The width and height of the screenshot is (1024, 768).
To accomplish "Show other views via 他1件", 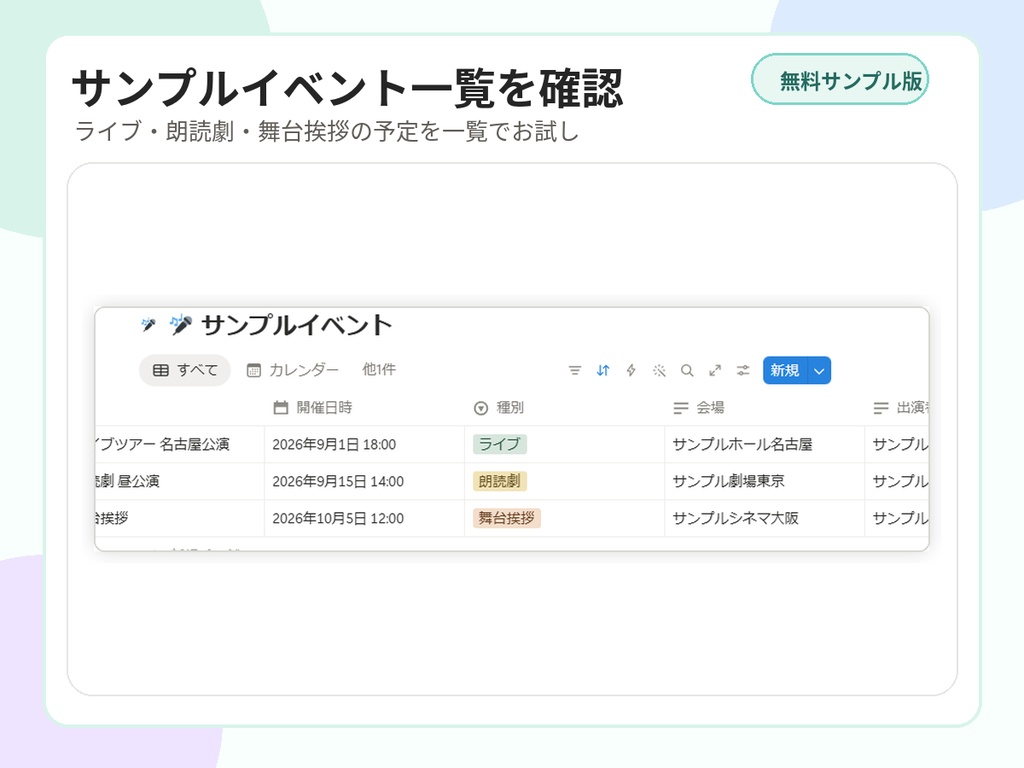I will (379, 370).
